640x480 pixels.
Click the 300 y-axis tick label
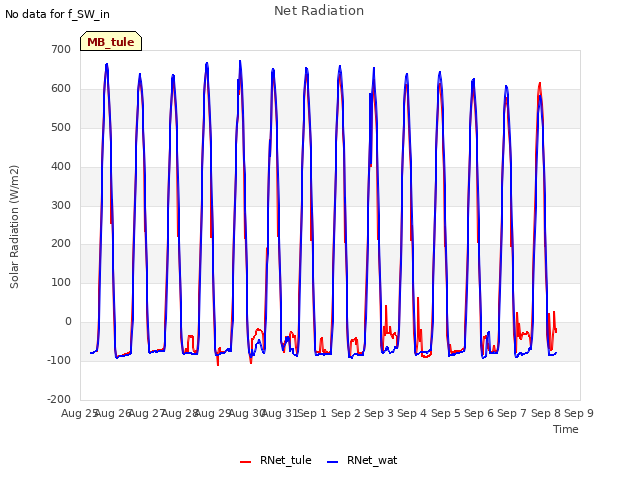tap(61, 205)
